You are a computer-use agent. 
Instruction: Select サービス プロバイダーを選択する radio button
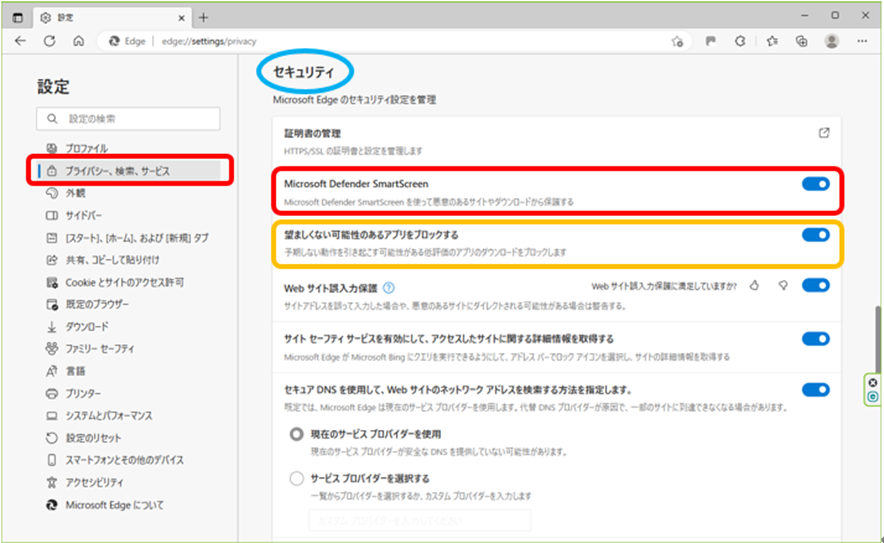point(297,479)
